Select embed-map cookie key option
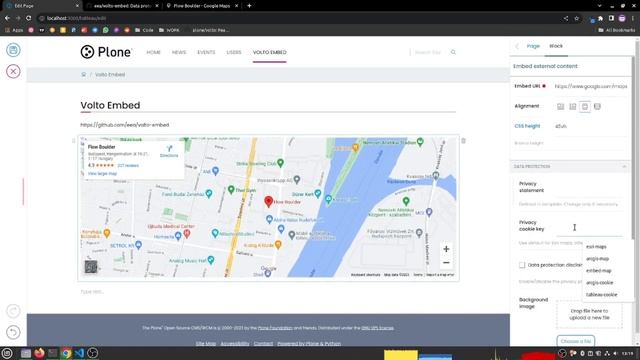 599,271
